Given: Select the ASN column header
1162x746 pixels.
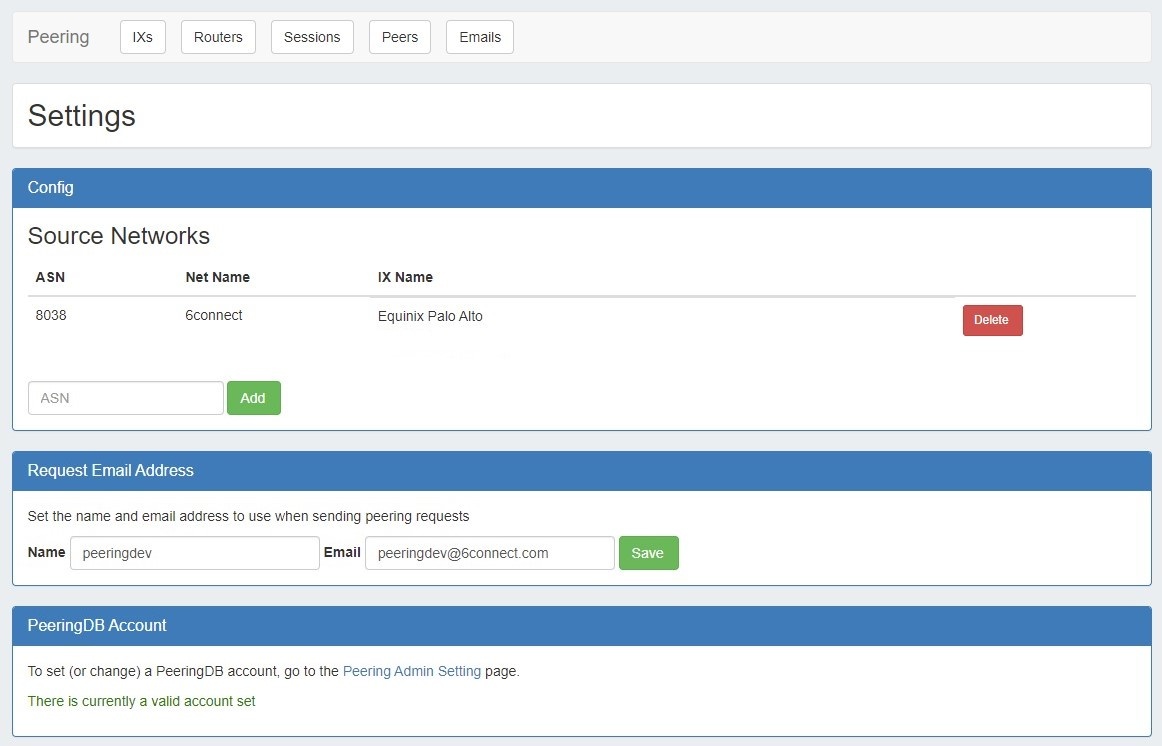Looking at the screenshot, I should coord(50,277).
